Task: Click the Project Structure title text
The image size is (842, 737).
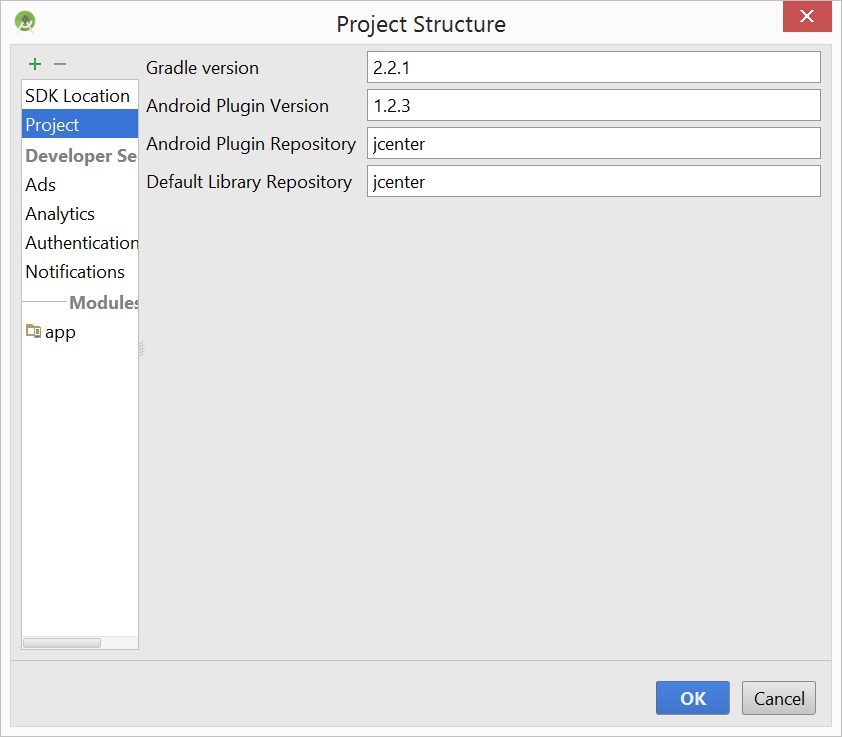Action: coord(421,24)
